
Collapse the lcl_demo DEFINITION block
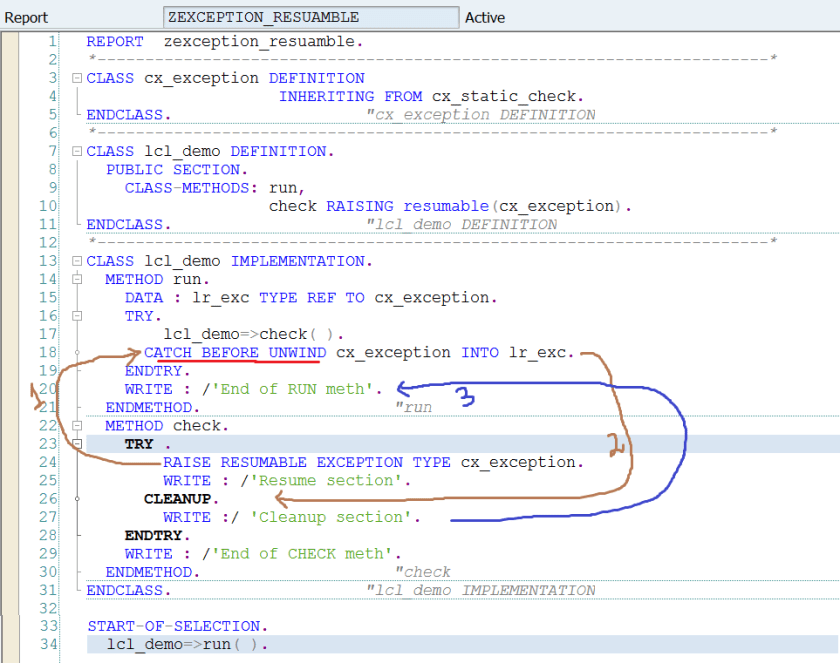tap(77, 151)
